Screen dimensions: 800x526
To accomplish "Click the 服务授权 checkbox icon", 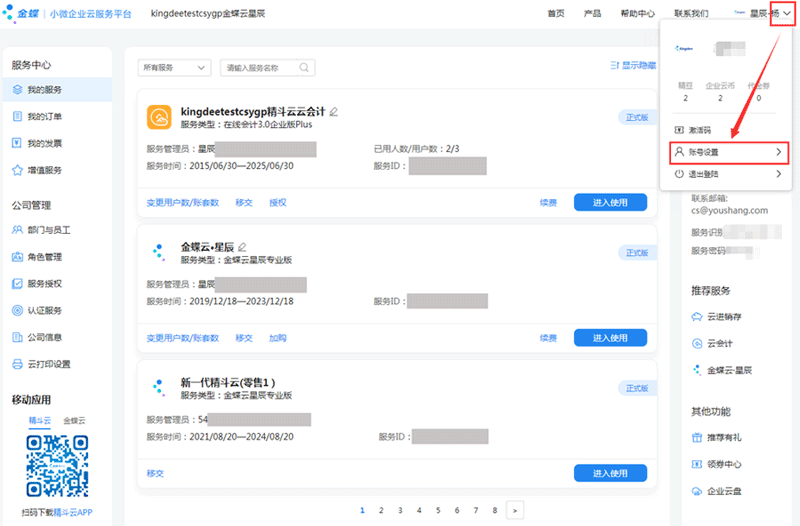I will [x=17, y=283].
